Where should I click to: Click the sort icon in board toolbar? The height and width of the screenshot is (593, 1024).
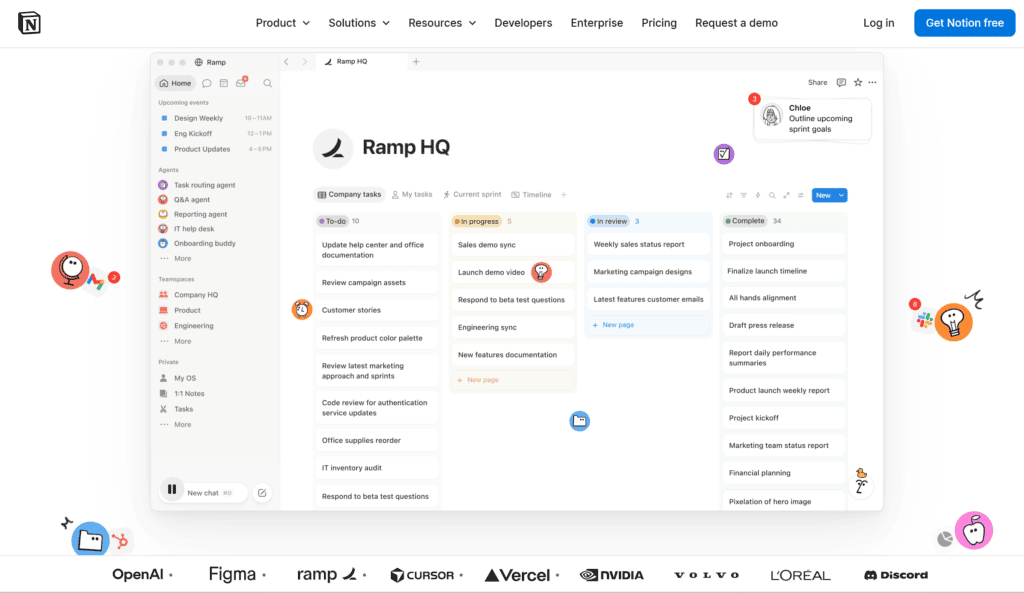[729, 195]
